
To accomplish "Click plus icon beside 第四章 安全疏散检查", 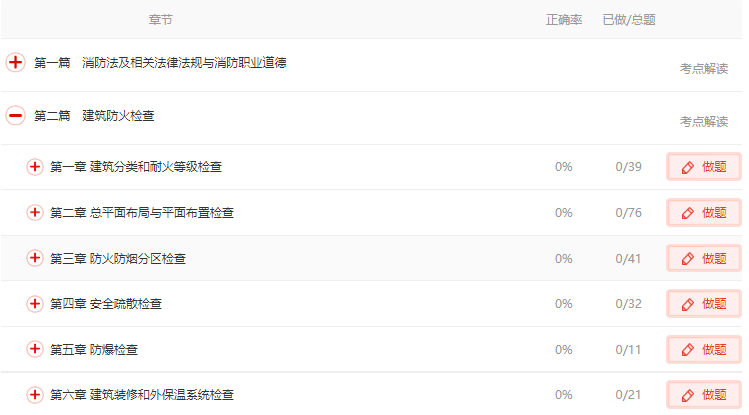I will tap(34, 304).
